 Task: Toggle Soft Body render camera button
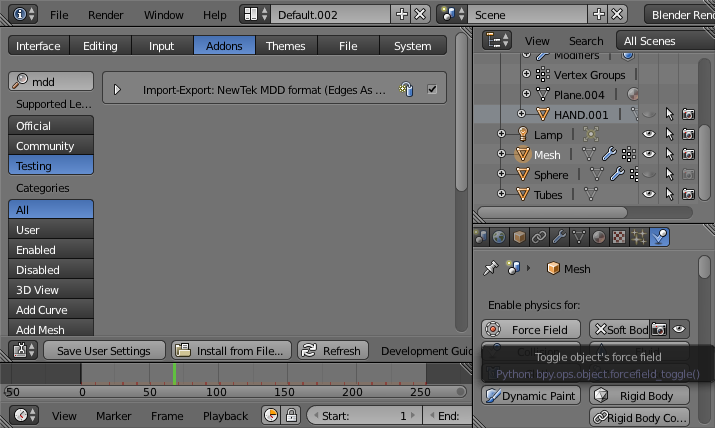[x=659, y=329]
